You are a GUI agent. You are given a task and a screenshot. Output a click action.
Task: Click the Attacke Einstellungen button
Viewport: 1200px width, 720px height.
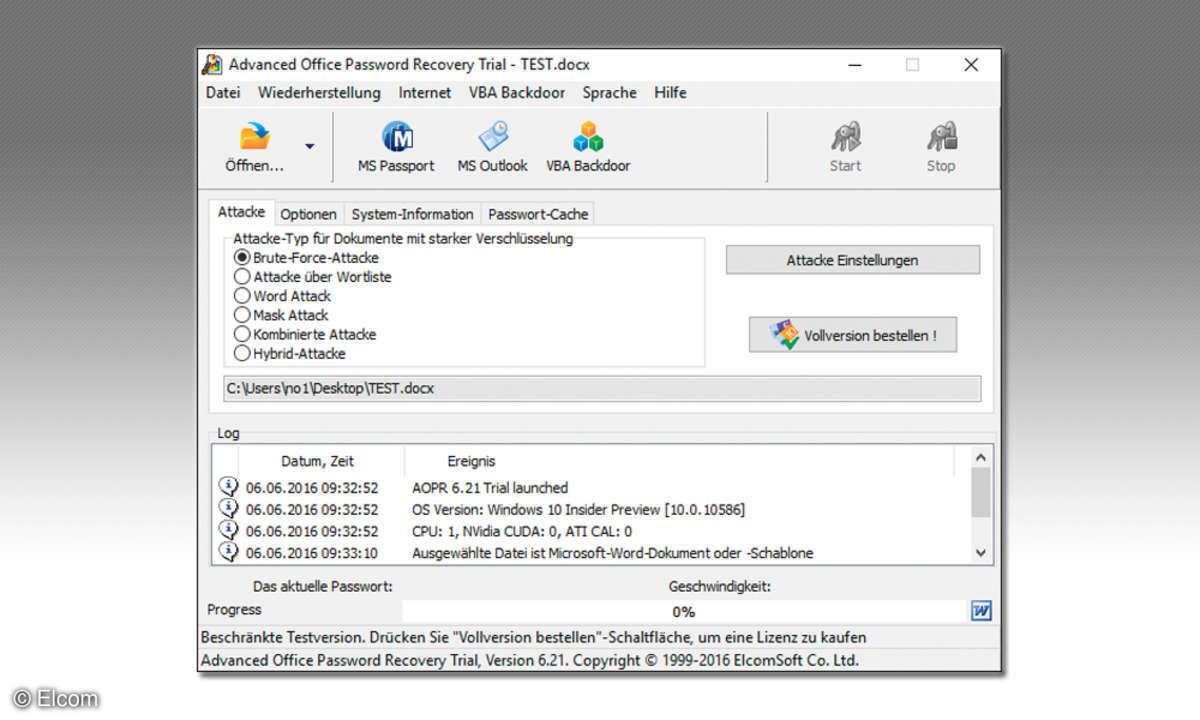[852, 260]
